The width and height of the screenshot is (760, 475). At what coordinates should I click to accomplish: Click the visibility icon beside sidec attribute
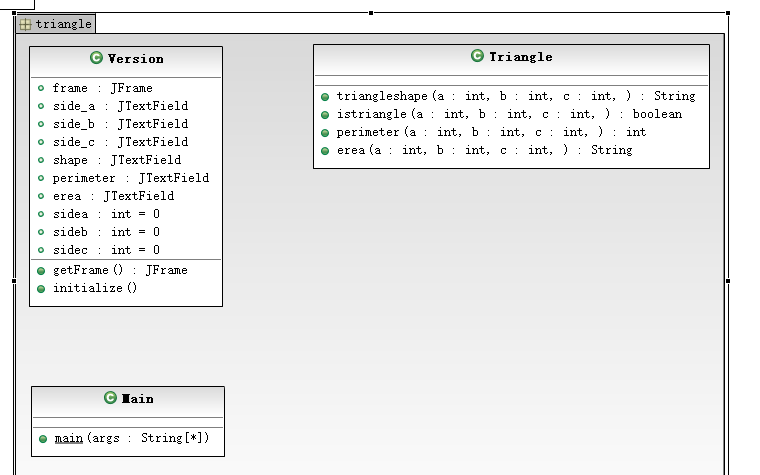pyautogui.click(x=41, y=250)
